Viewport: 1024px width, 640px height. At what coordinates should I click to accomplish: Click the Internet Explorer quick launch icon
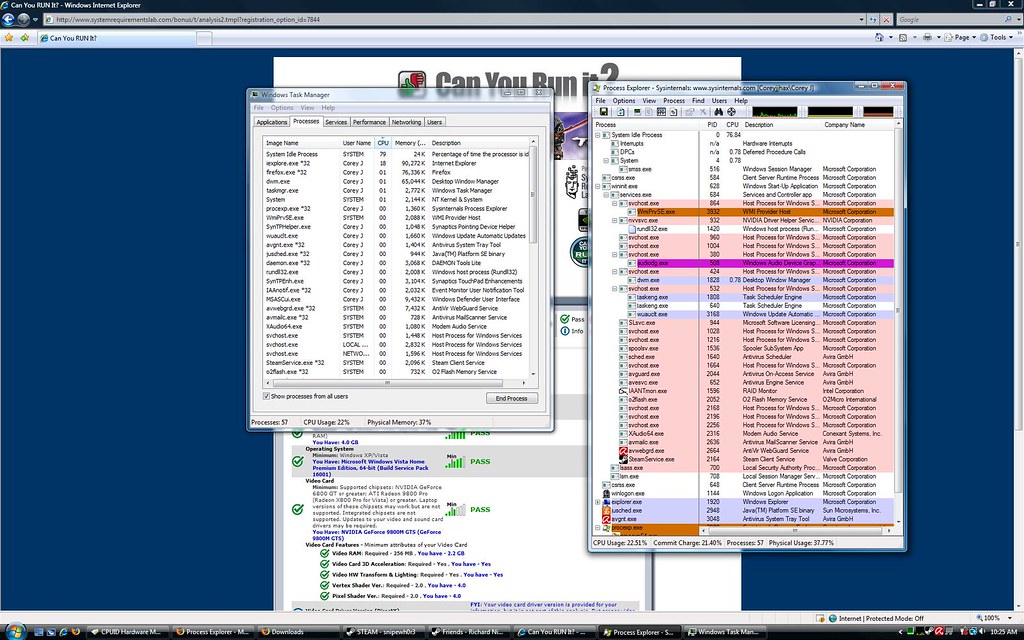point(63,632)
